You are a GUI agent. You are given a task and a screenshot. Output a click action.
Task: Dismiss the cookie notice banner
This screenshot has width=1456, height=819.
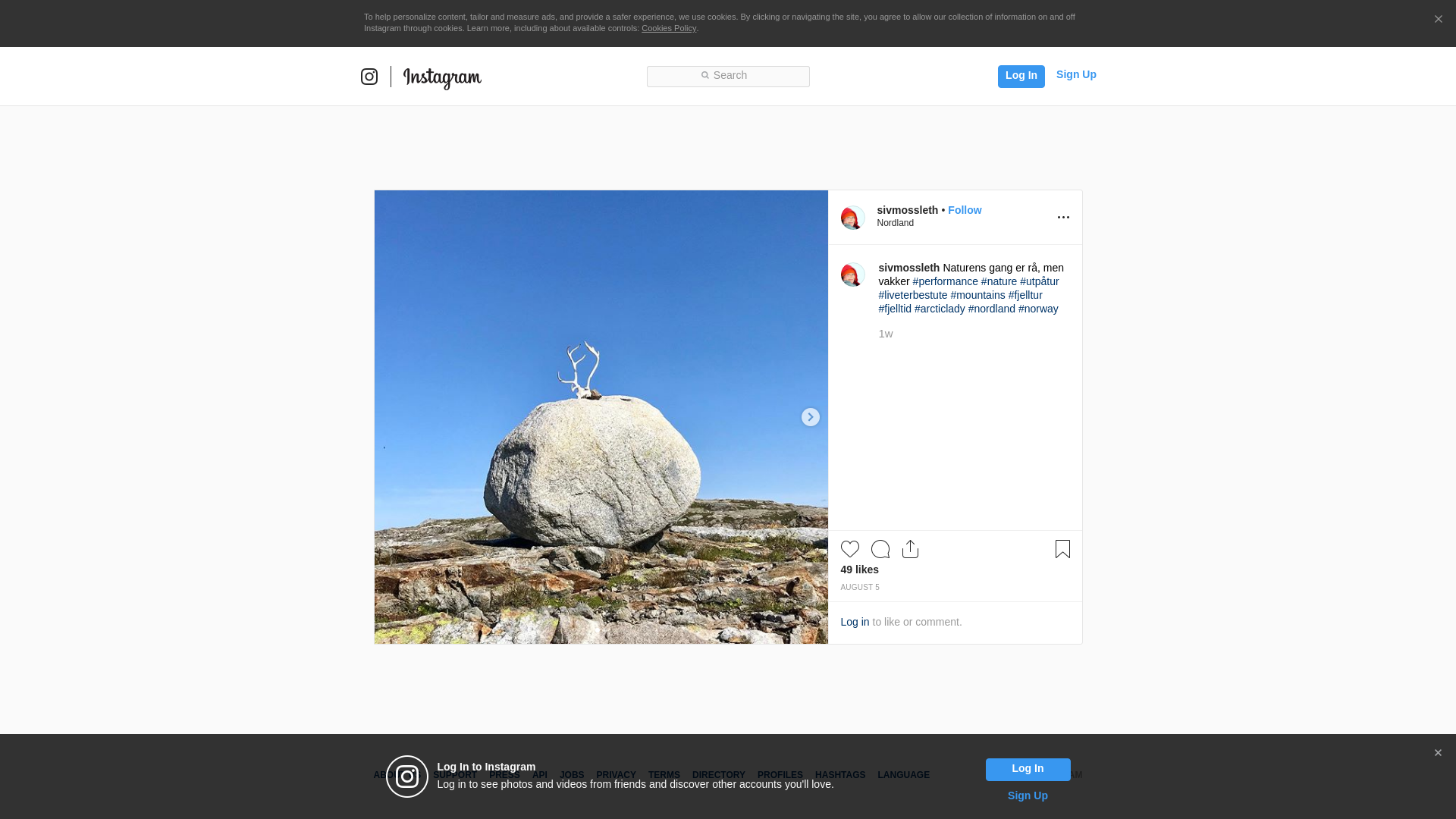(x=1438, y=20)
